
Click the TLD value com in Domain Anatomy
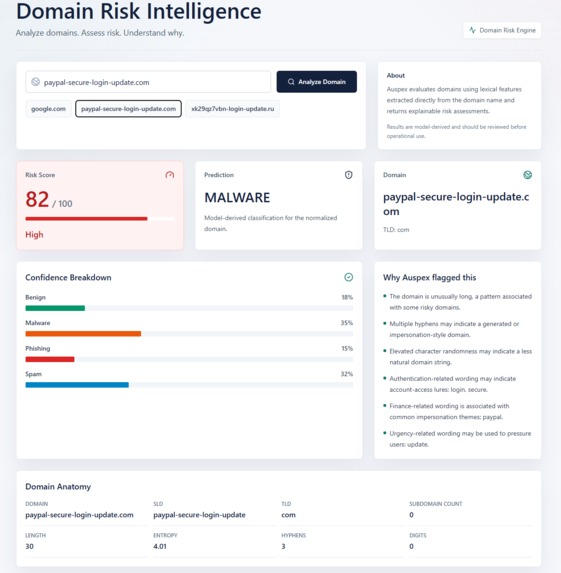tap(288, 515)
